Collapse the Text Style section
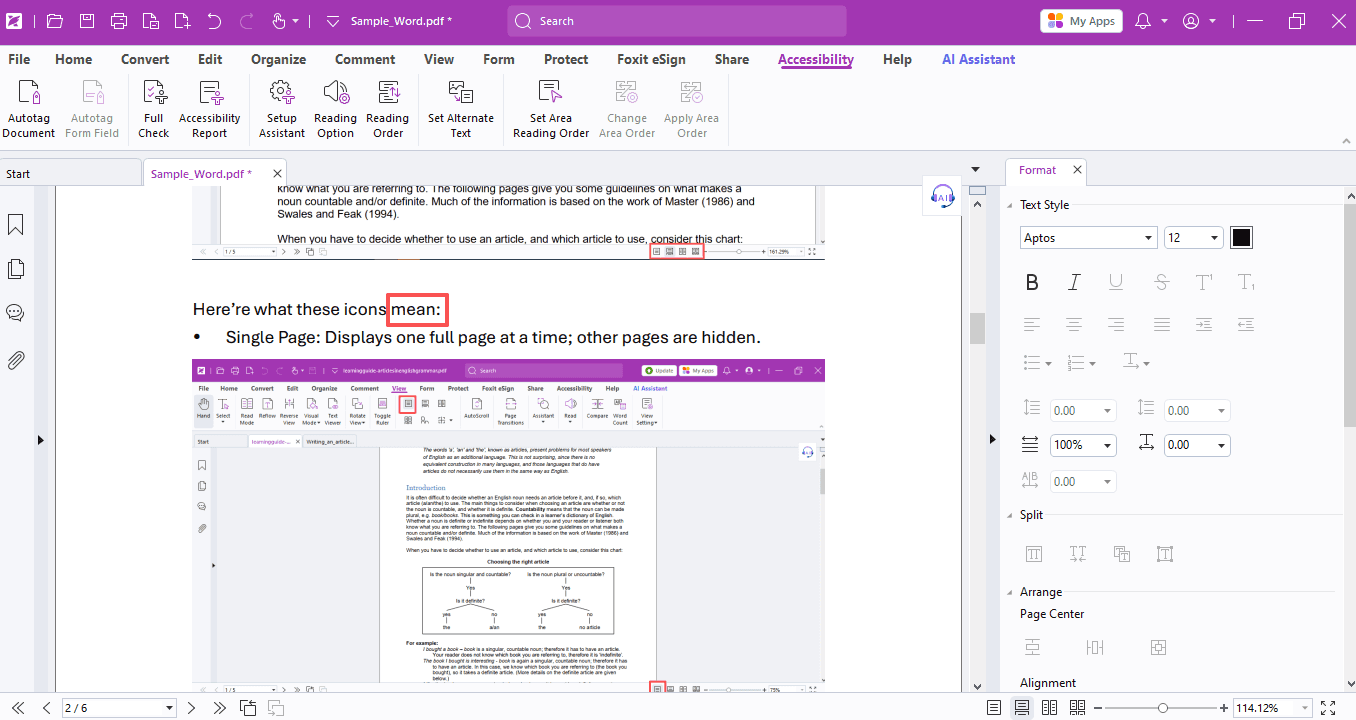The height and width of the screenshot is (720, 1356). pos(1010,205)
